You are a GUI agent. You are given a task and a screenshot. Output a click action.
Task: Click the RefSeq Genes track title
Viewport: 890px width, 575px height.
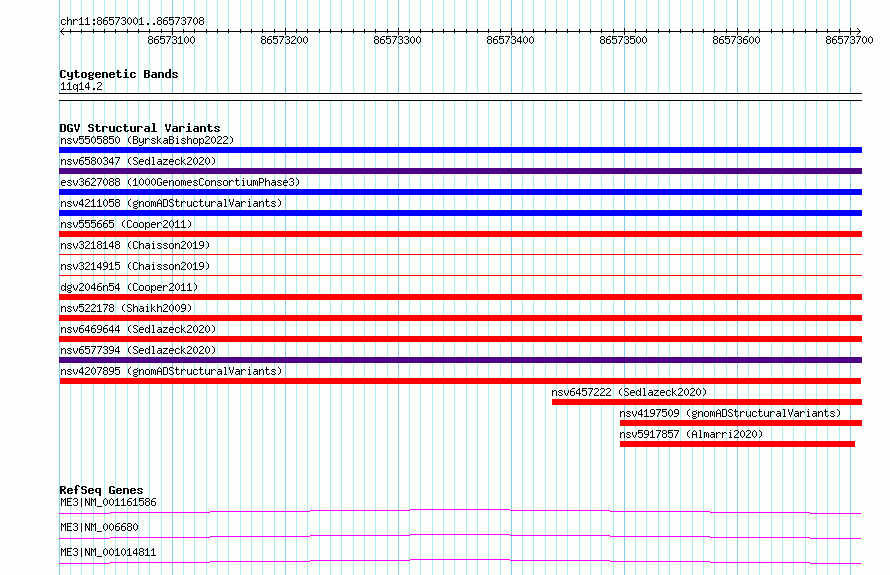(x=101, y=490)
